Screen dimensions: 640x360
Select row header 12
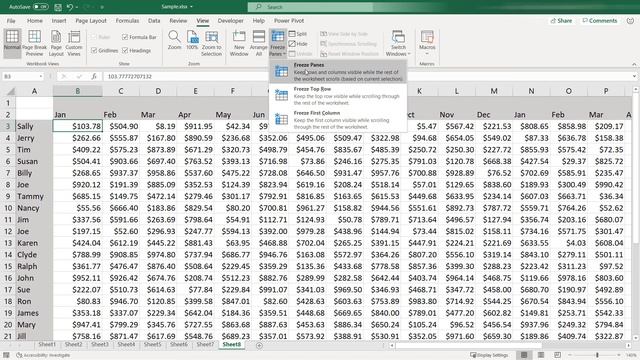(8, 231)
